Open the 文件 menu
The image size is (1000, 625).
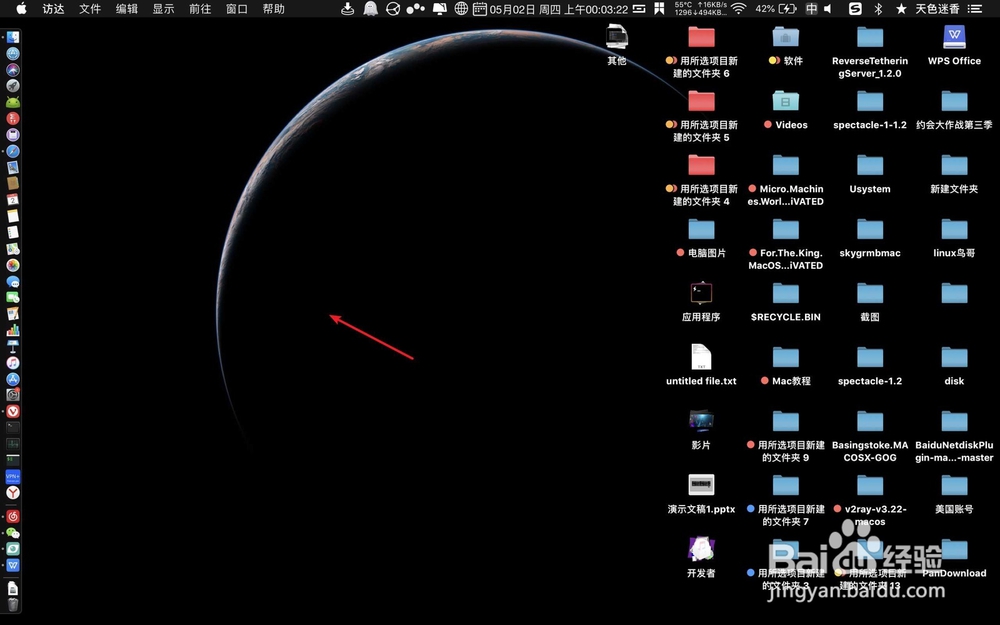pos(90,9)
